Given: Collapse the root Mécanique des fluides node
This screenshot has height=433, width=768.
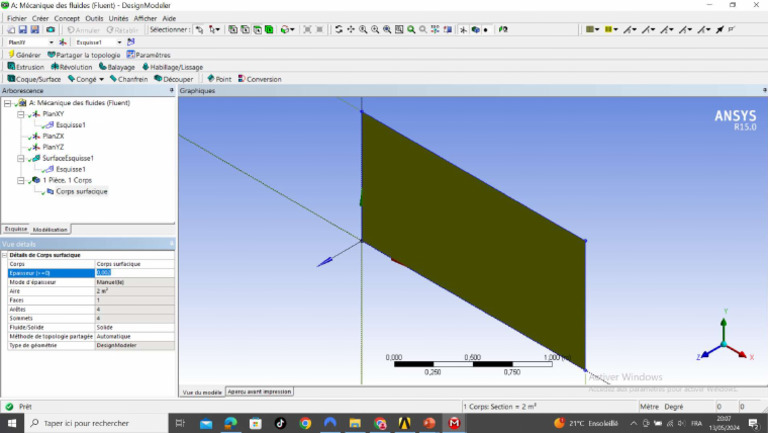Looking at the screenshot, I should (x=7, y=103).
